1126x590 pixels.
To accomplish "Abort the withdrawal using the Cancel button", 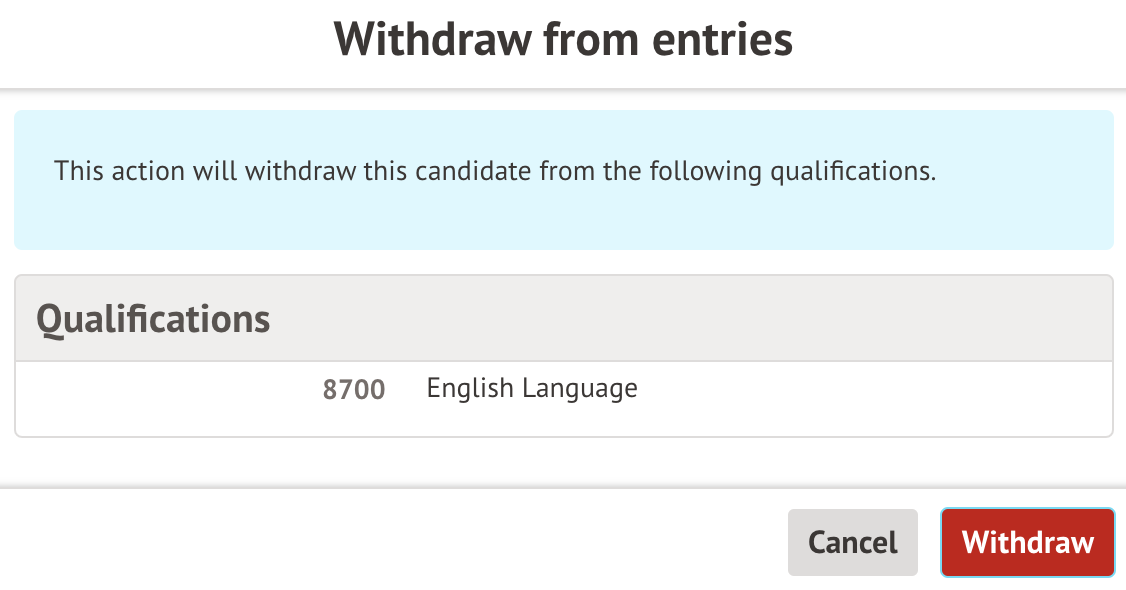I will [852, 543].
